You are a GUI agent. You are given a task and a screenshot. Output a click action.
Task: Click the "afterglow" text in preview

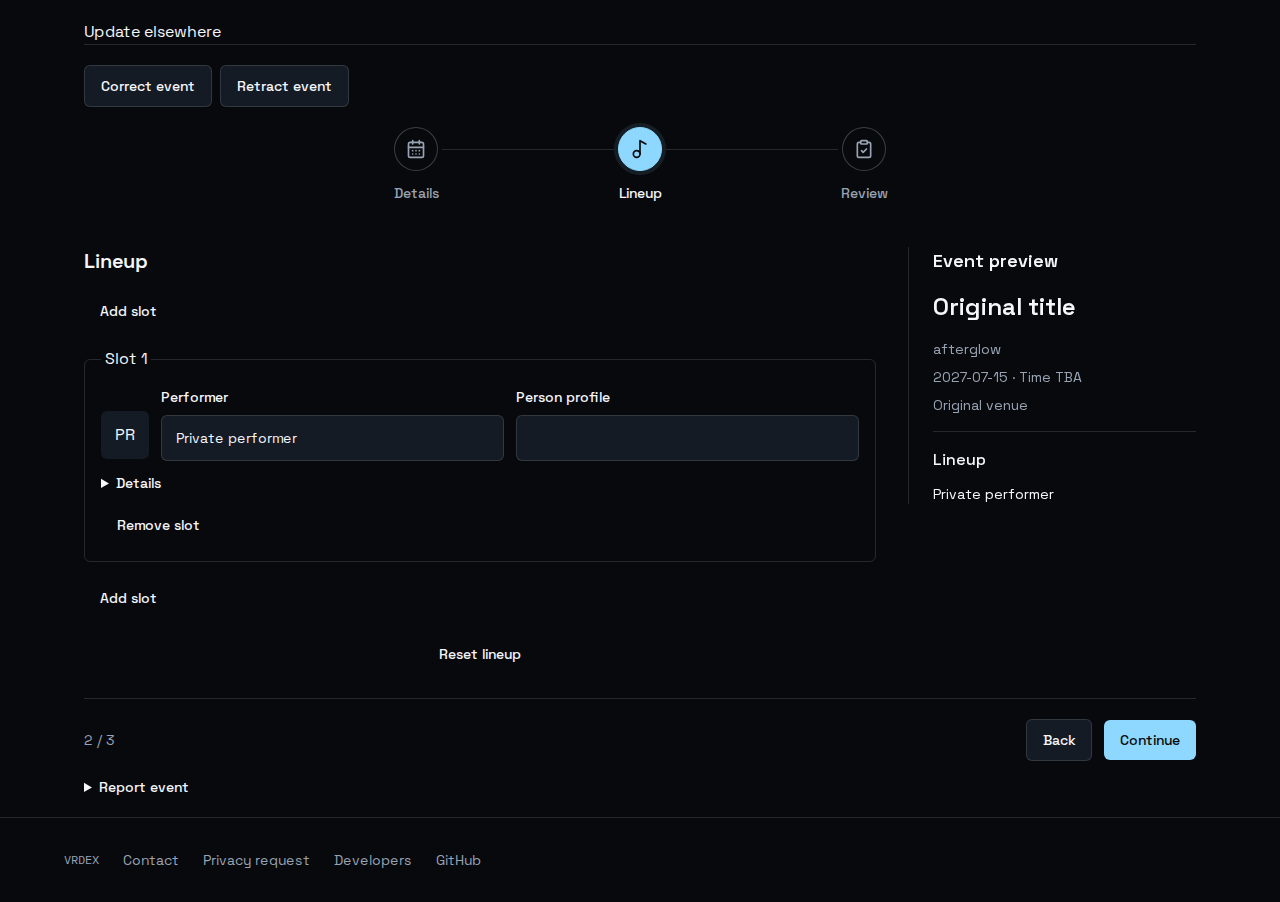tap(967, 349)
